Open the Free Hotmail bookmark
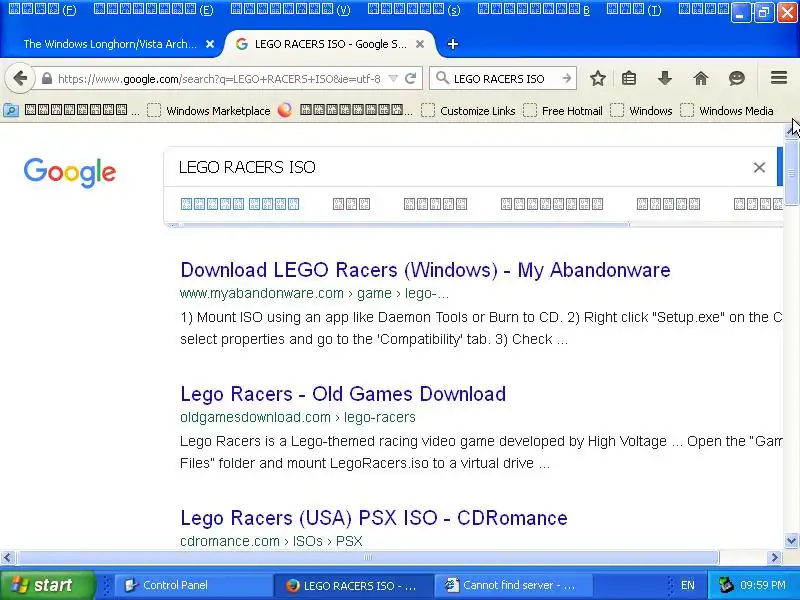This screenshot has height=600, width=800. coord(563,111)
